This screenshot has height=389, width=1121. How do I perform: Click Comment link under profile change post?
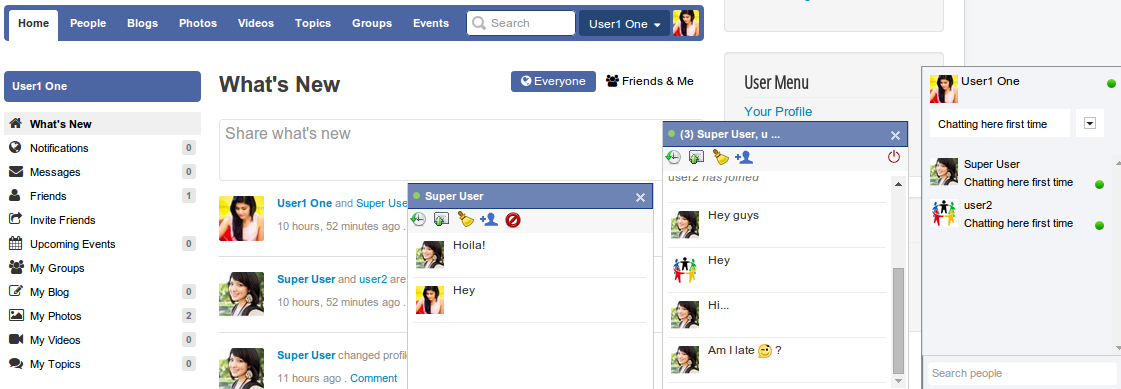click(373, 378)
